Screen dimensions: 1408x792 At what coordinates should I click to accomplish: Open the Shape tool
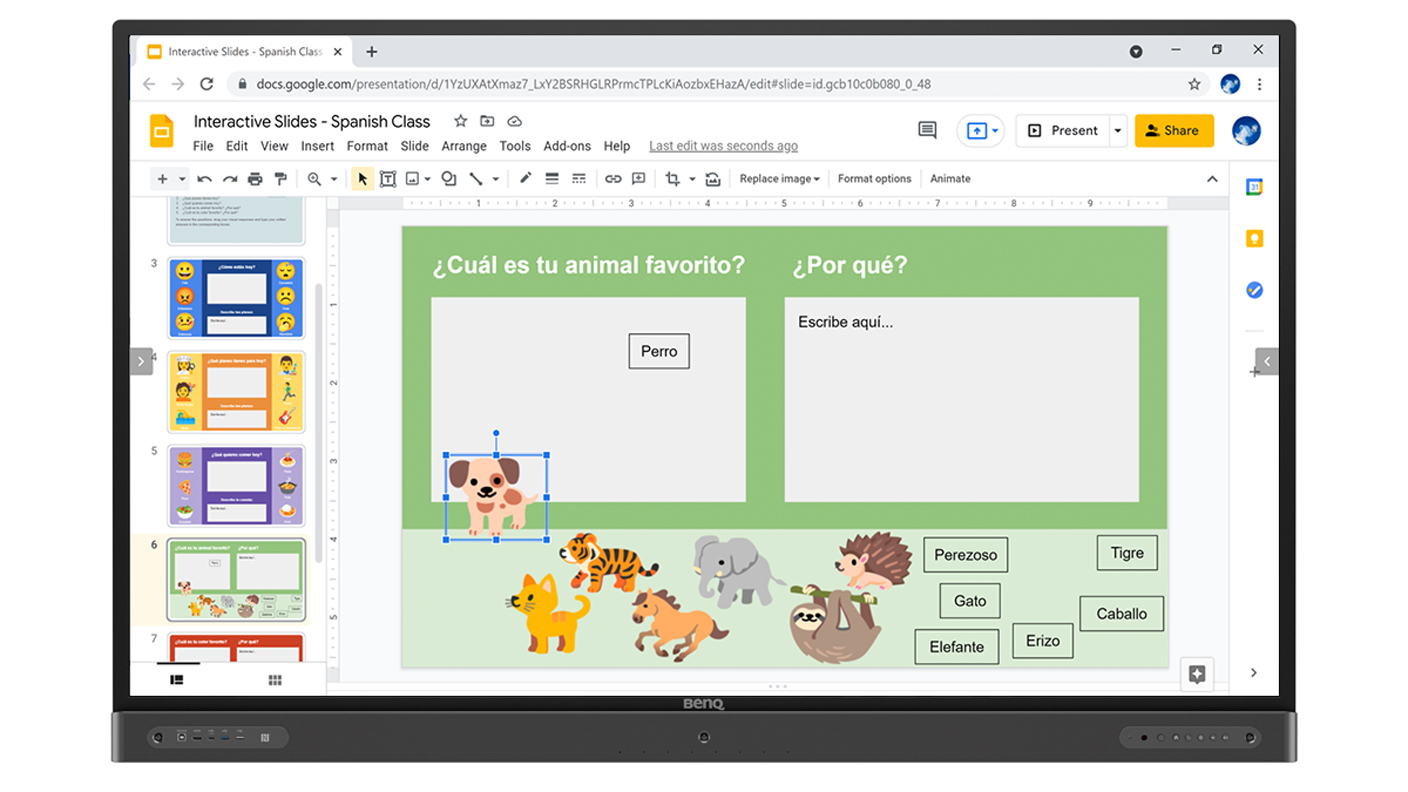click(449, 178)
